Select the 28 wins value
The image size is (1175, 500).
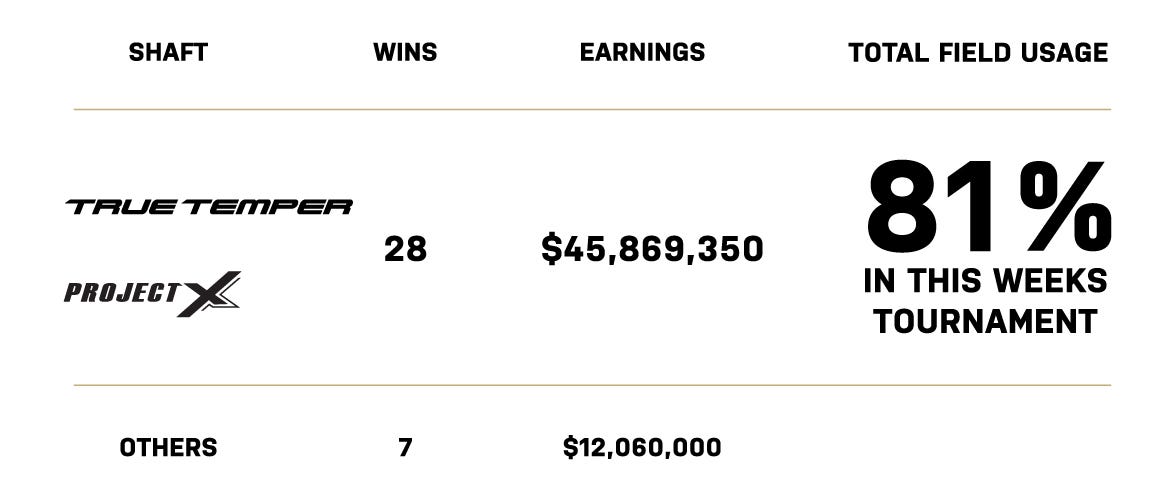click(x=405, y=249)
